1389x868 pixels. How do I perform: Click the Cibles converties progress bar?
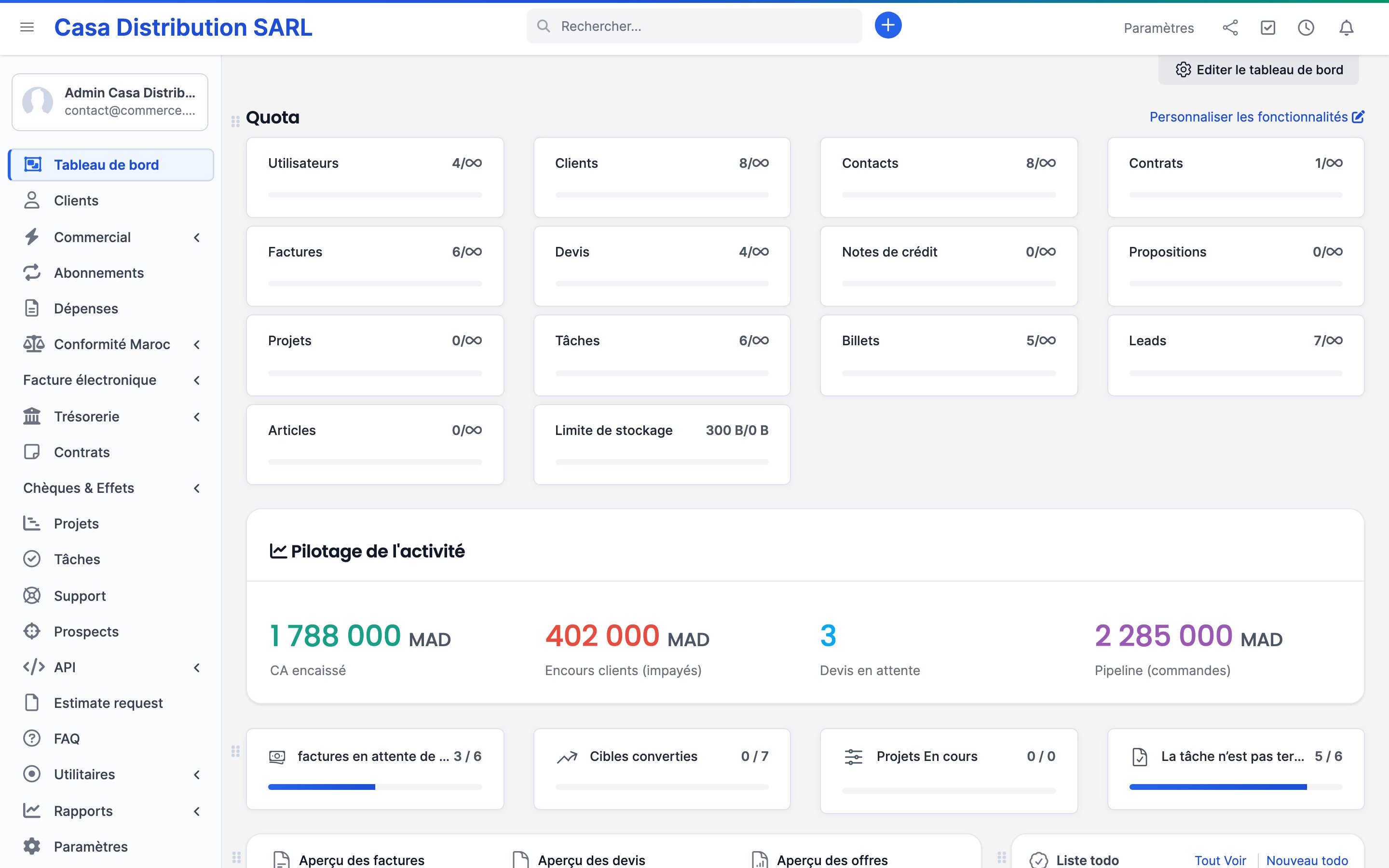662,787
